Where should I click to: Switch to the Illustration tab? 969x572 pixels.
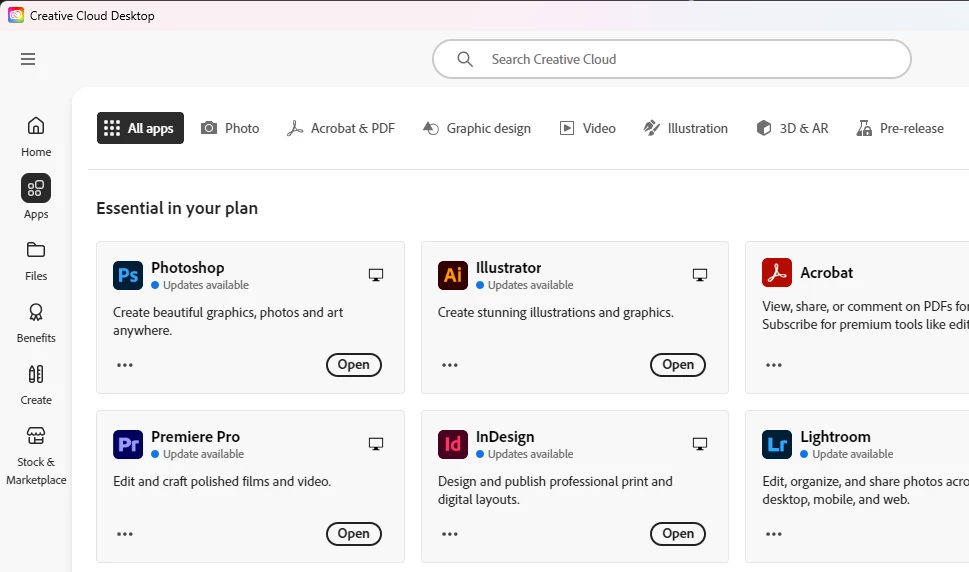pos(685,128)
